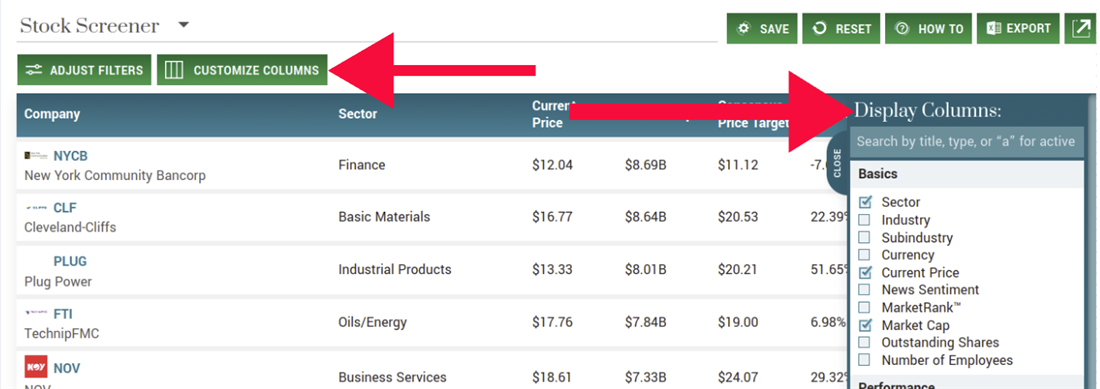Click the red NOV company logo

pos(35,367)
